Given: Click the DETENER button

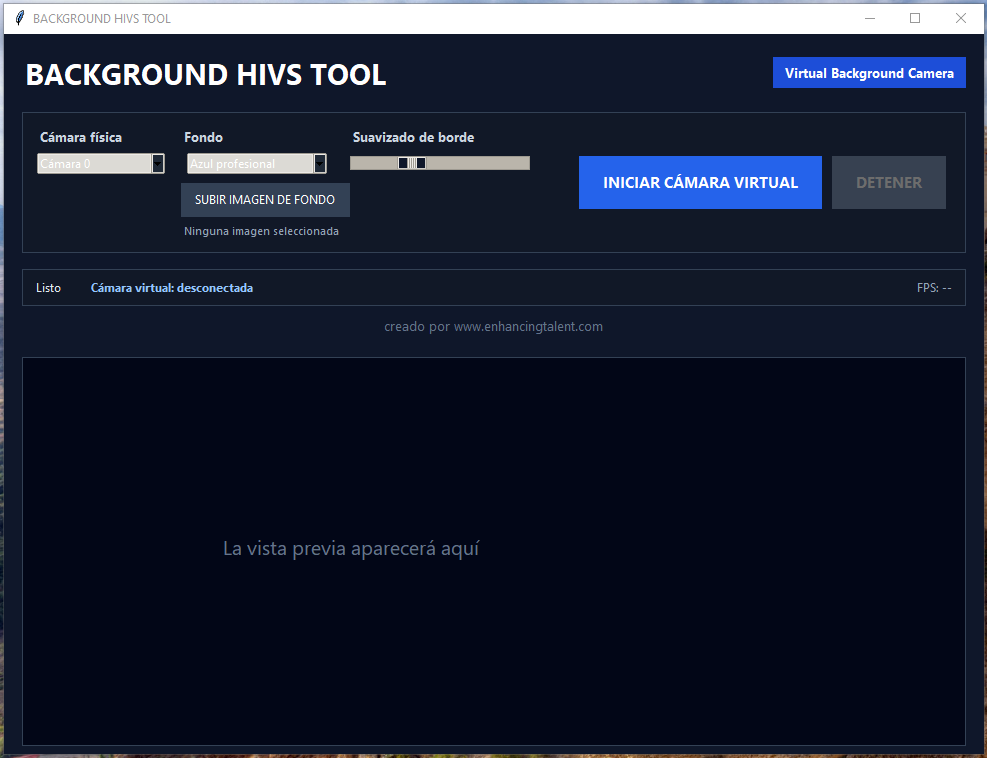Looking at the screenshot, I should [x=888, y=183].
